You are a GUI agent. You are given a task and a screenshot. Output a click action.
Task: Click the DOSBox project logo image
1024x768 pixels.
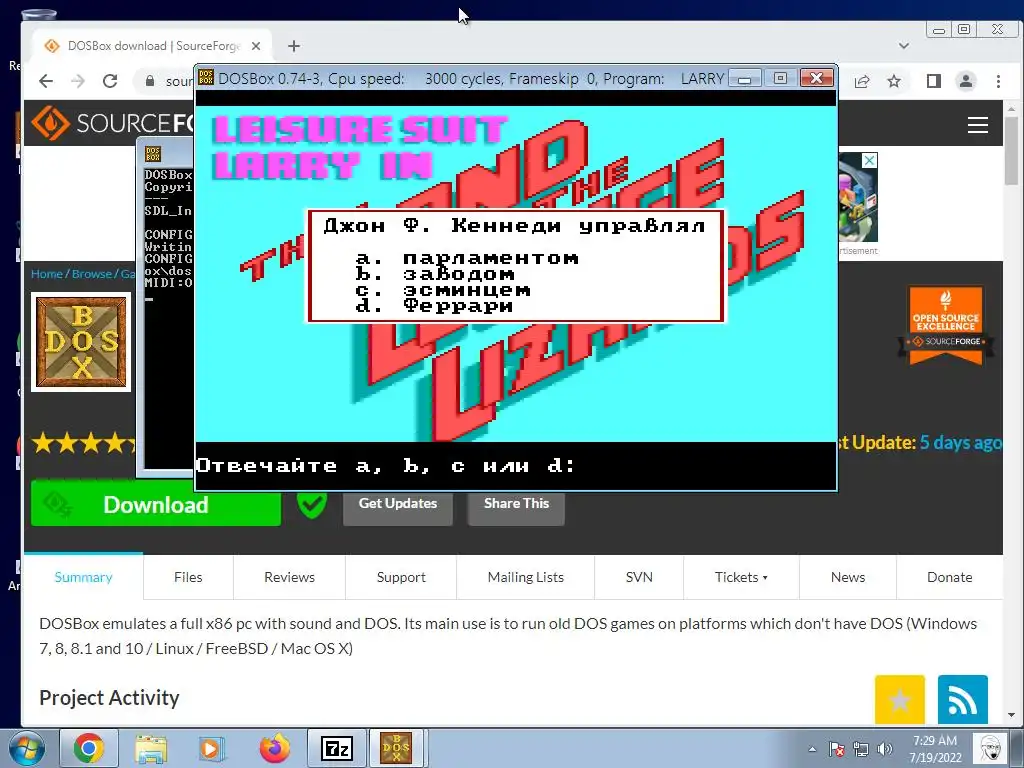click(81, 342)
